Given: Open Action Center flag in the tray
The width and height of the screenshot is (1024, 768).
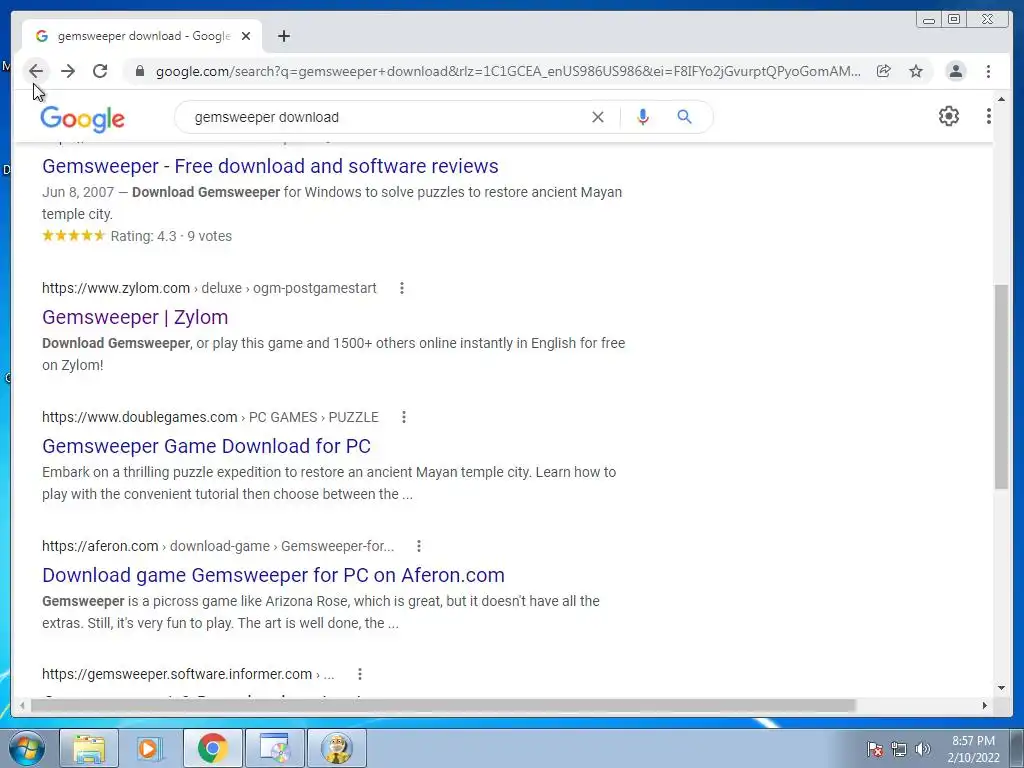Looking at the screenshot, I should click(x=874, y=749).
